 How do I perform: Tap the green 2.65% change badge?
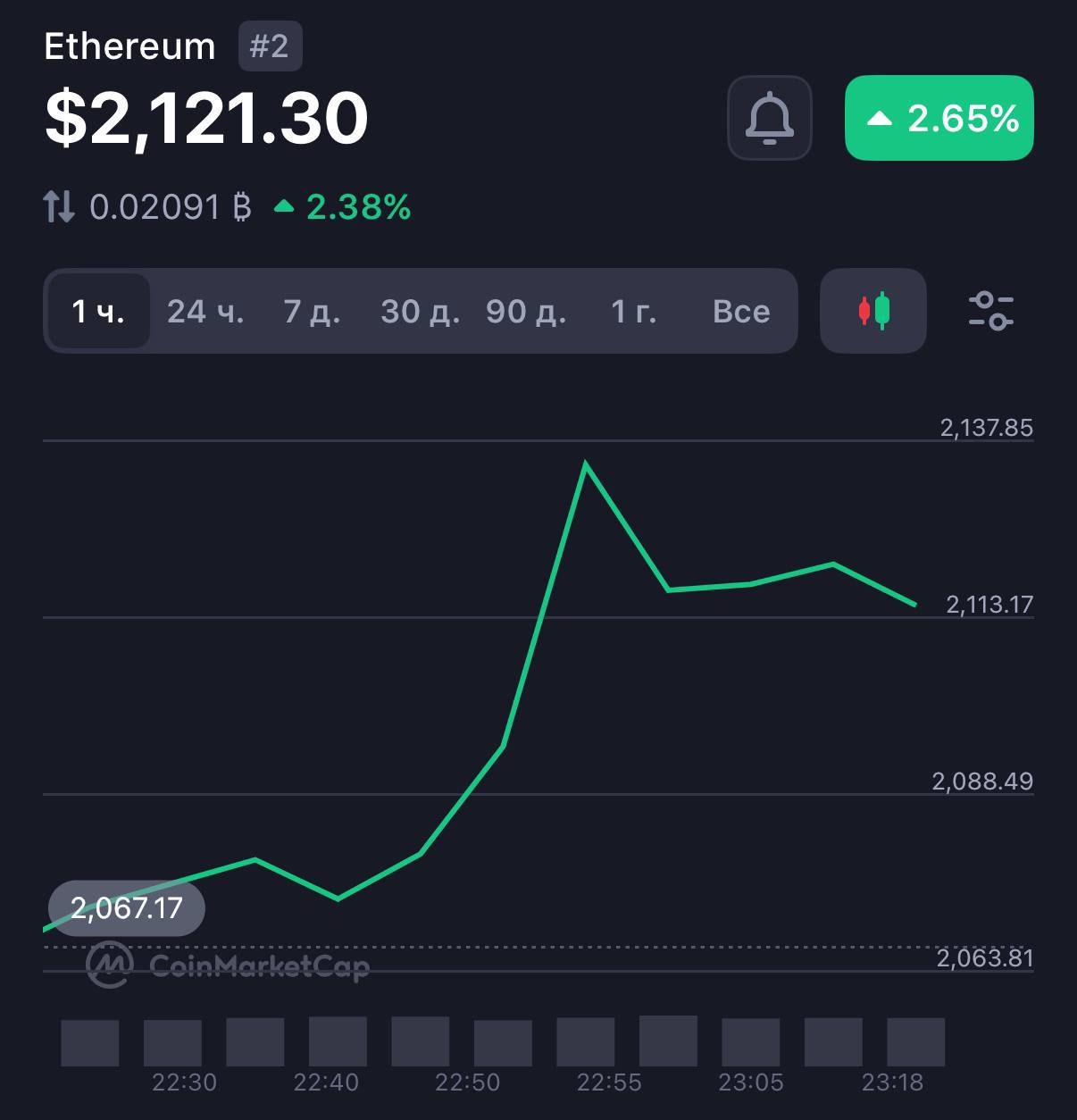click(x=939, y=118)
